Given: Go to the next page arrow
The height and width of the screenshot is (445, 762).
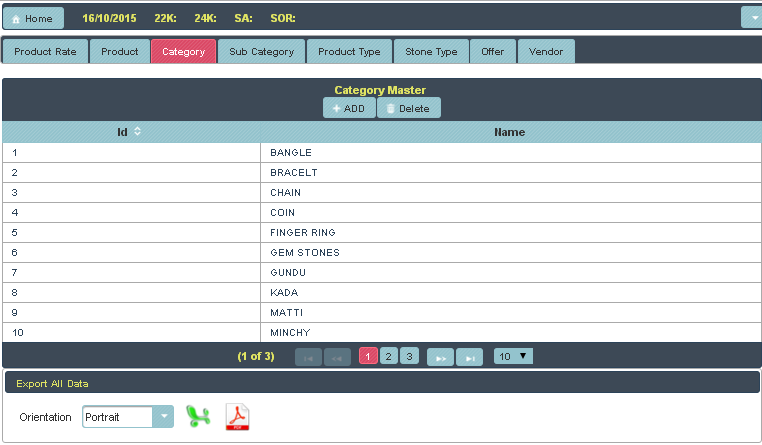Looking at the screenshot, I should [x=440, y=357].
